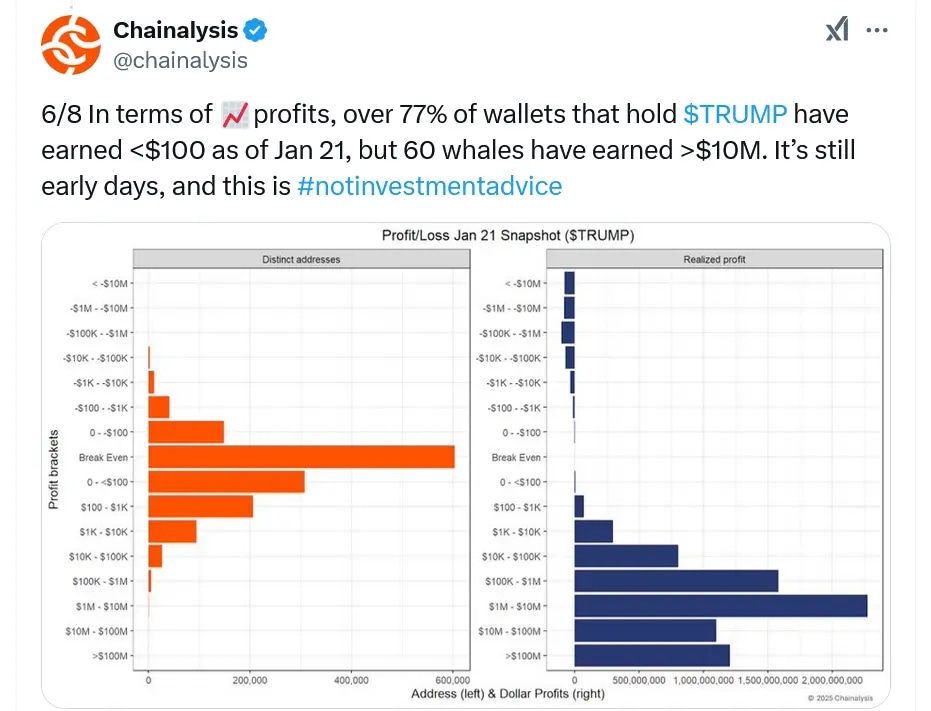Open the #notinvestmentadvice hashtag
Viewport: 931px width, 711px height.
(x=430, y=186)
